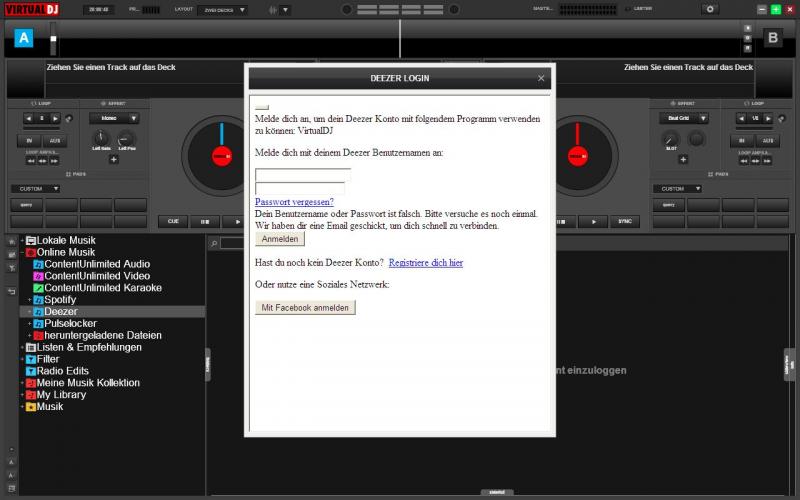Adjust the Left Pan knob
The image size is (800, 500).
click(126, 138)
